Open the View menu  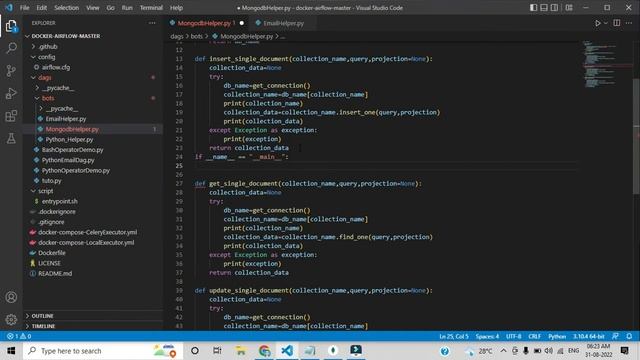click(93, 8)
